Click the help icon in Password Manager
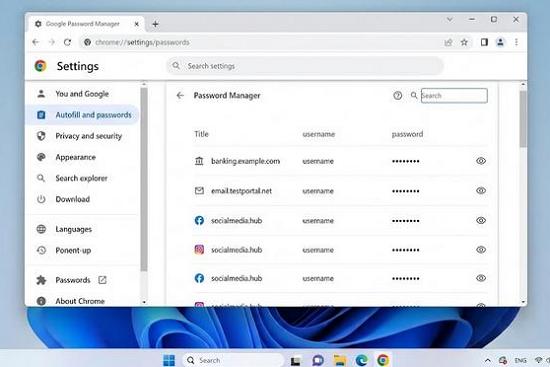 click(x=397, y=95)
